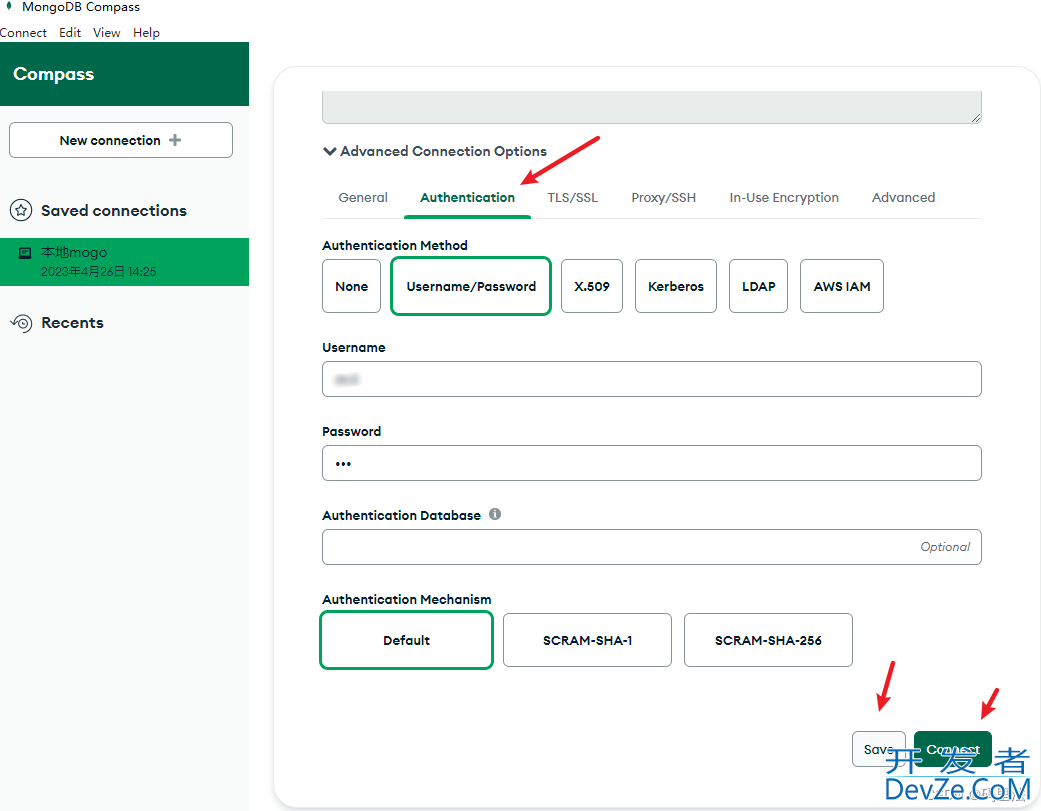Click the Save button
The image size is (1041, 811).
coord(878,749)
